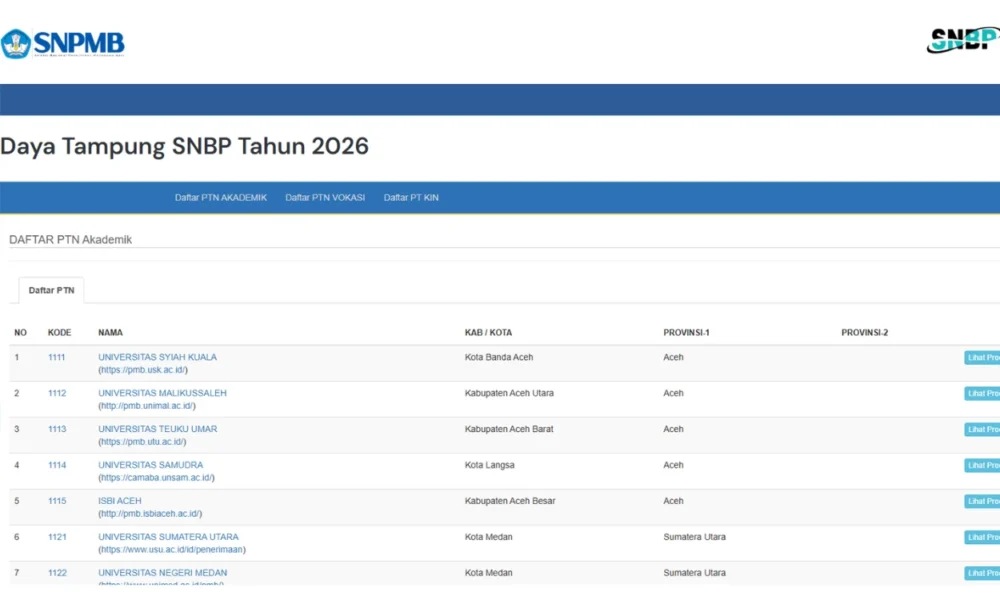Open Daftar PTN AKADEMIK menu
Screen dimensions: 1000x600
[x=221, y=198]
